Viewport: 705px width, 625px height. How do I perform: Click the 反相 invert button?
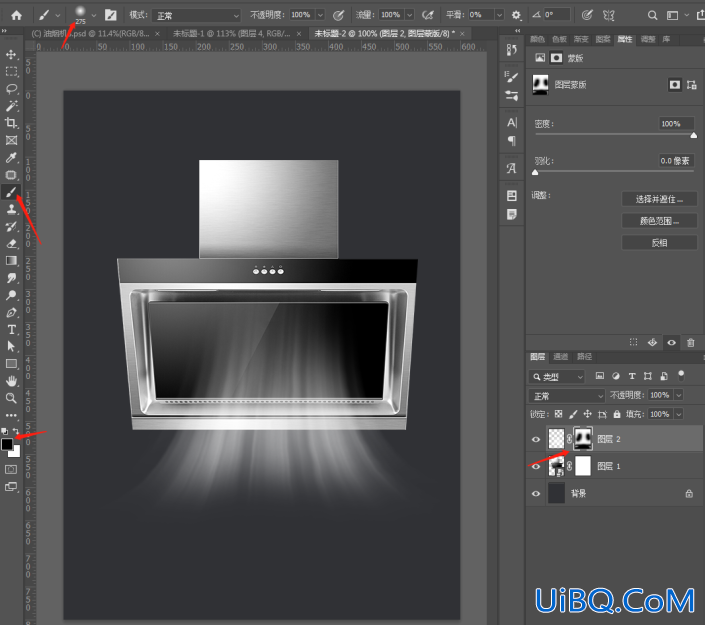coord(659,243)
